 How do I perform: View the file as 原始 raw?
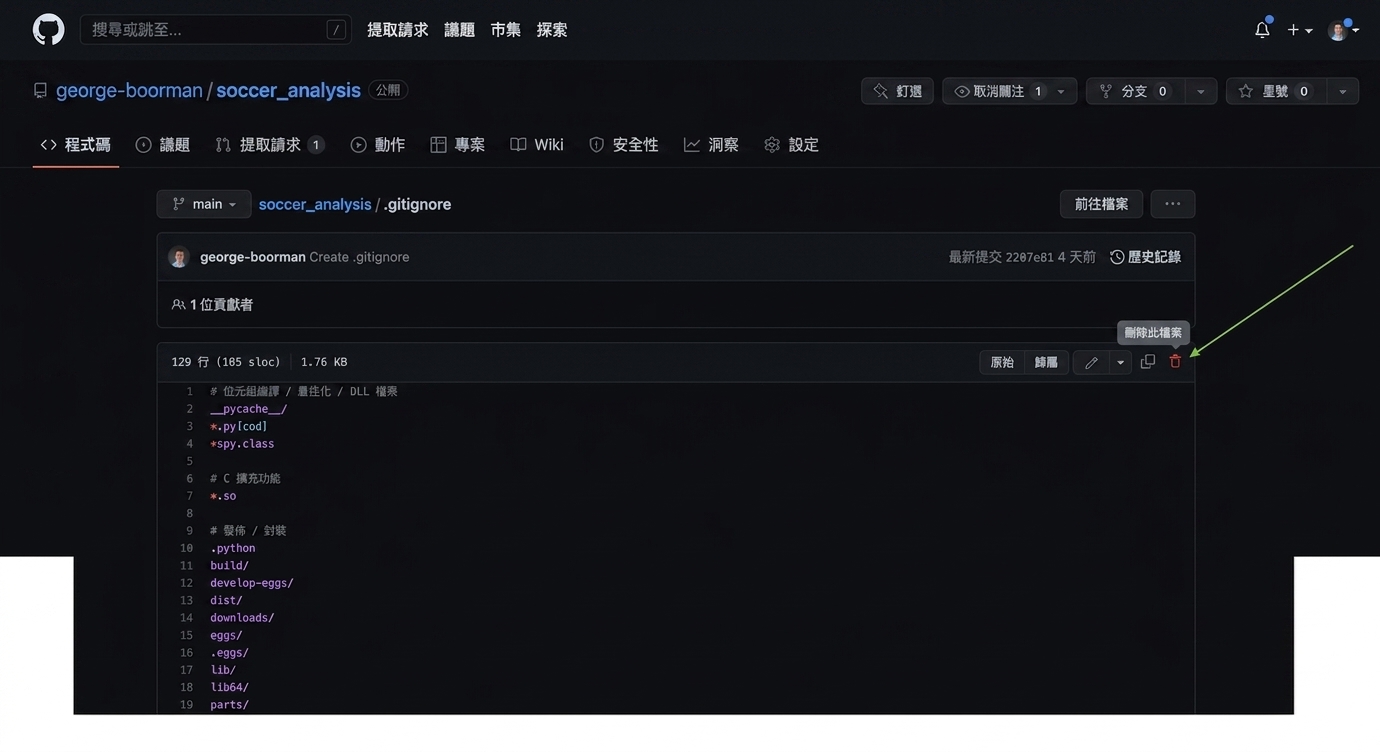(x=1002, y=362)
